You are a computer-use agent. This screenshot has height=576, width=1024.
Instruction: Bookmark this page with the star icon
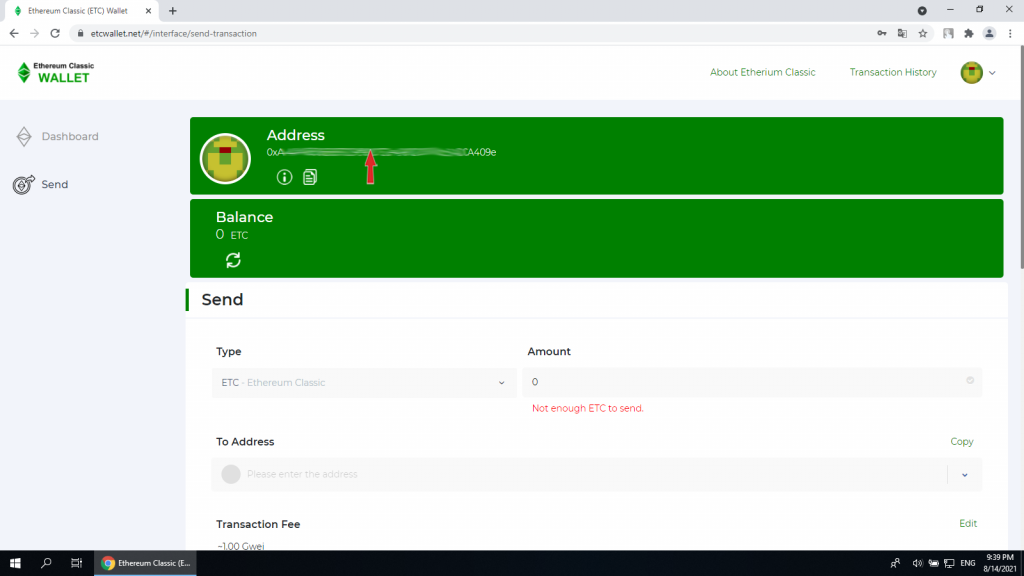click(923, 33)
